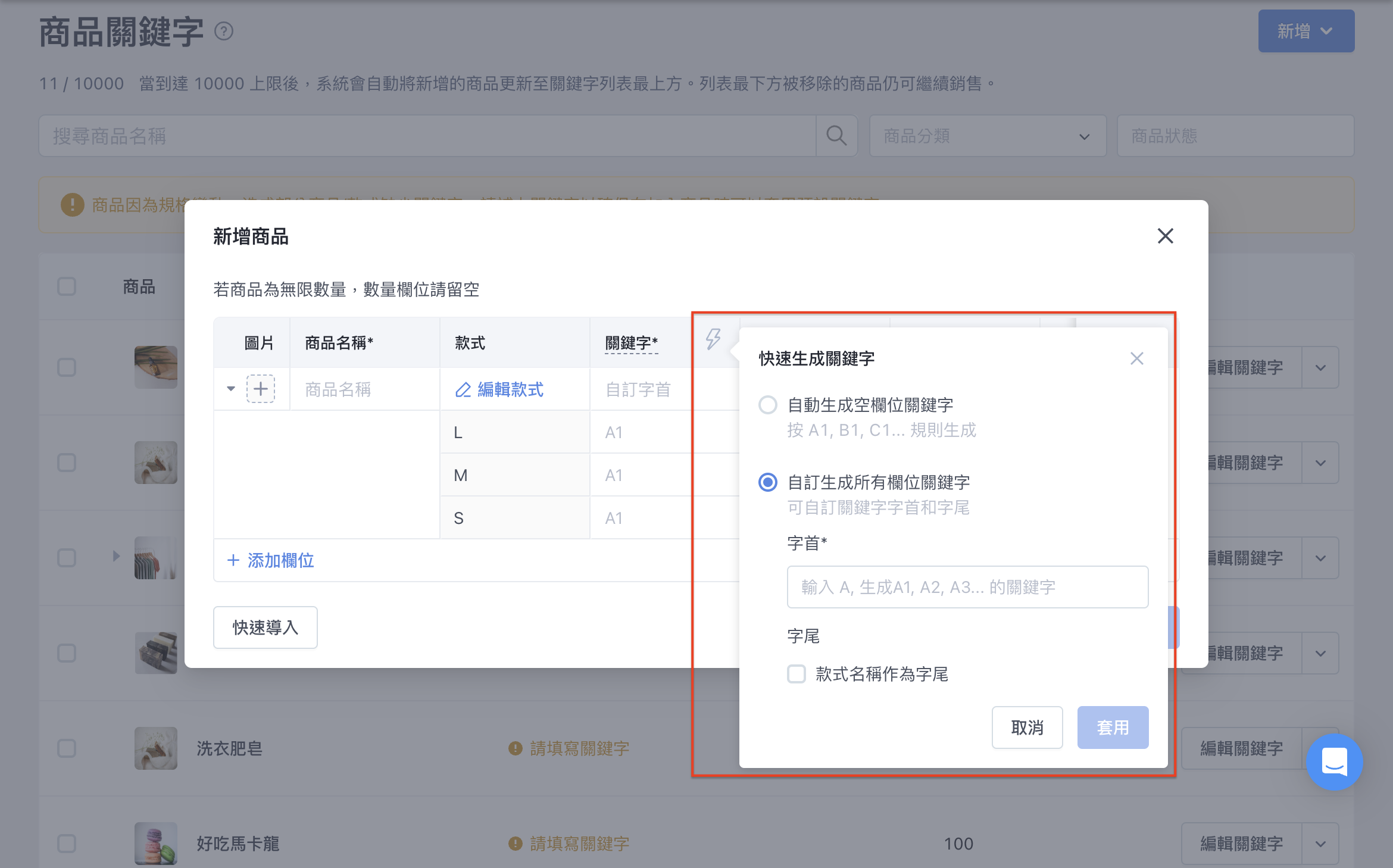This screenshot has width=1393, height=868.
Task: Open the 洗衣肥皂 product thumbnail
Action: pyautogui.click(x=156, y=748)
